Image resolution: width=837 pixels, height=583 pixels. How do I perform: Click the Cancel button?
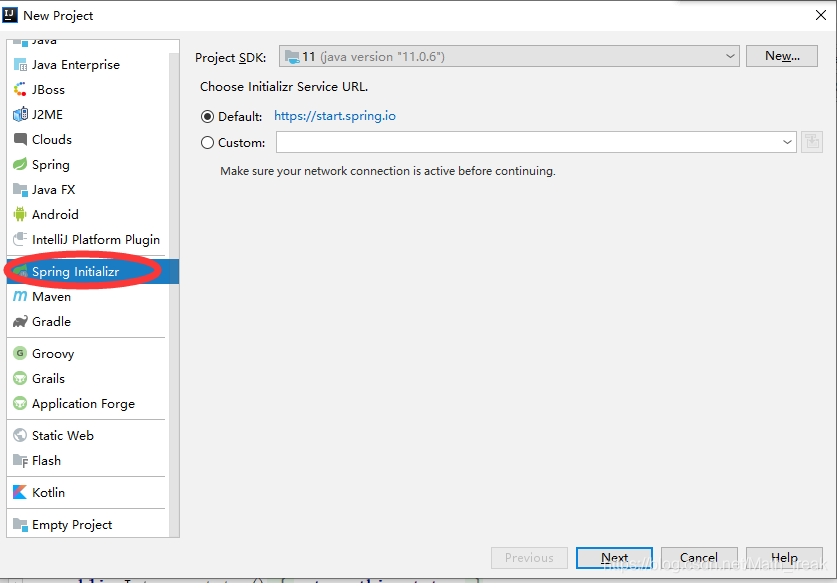[699, 558]
